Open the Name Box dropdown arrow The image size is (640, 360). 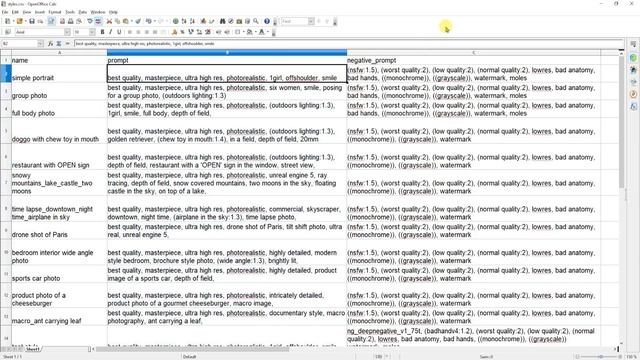click(x=40, y=43)
